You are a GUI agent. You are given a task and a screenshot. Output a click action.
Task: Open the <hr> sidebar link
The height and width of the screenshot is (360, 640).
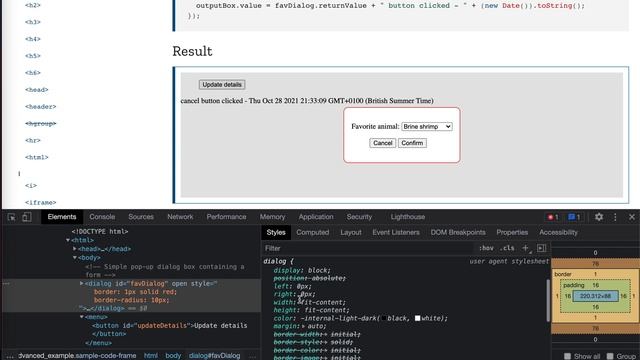pyautogui.click(x=33, y=140)
